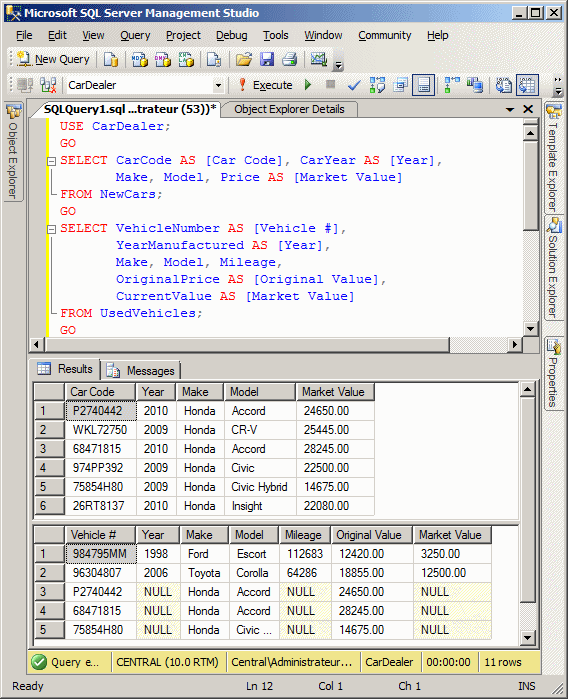Toggle Include Client Statistics
The width and height of the screenshot is (568, 699).
(x=475, y=85)
